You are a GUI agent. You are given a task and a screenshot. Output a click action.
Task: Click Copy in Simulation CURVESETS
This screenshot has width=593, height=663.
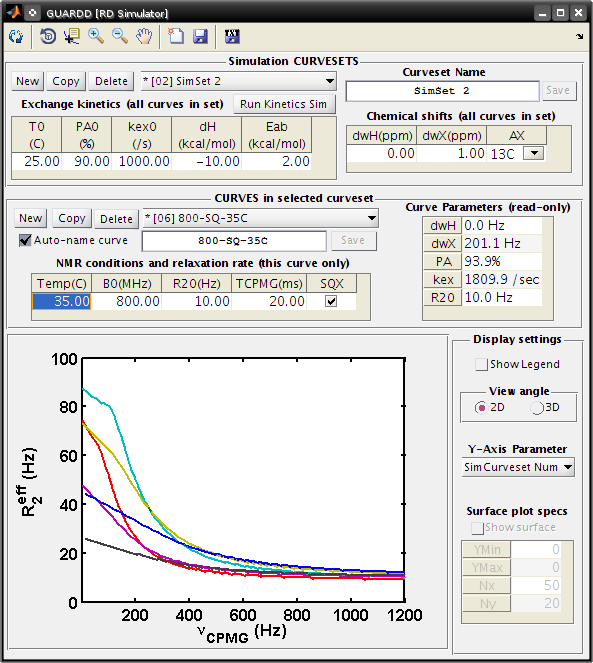point(66,81)
